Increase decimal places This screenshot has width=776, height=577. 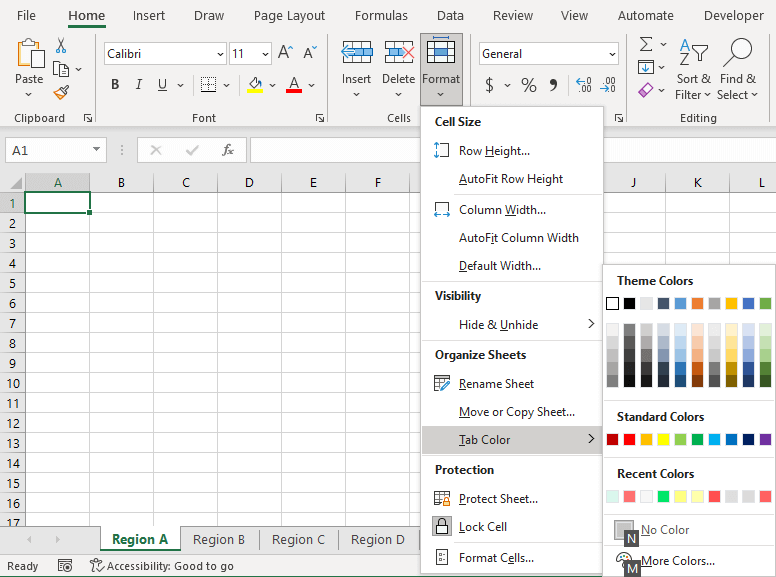583,85
